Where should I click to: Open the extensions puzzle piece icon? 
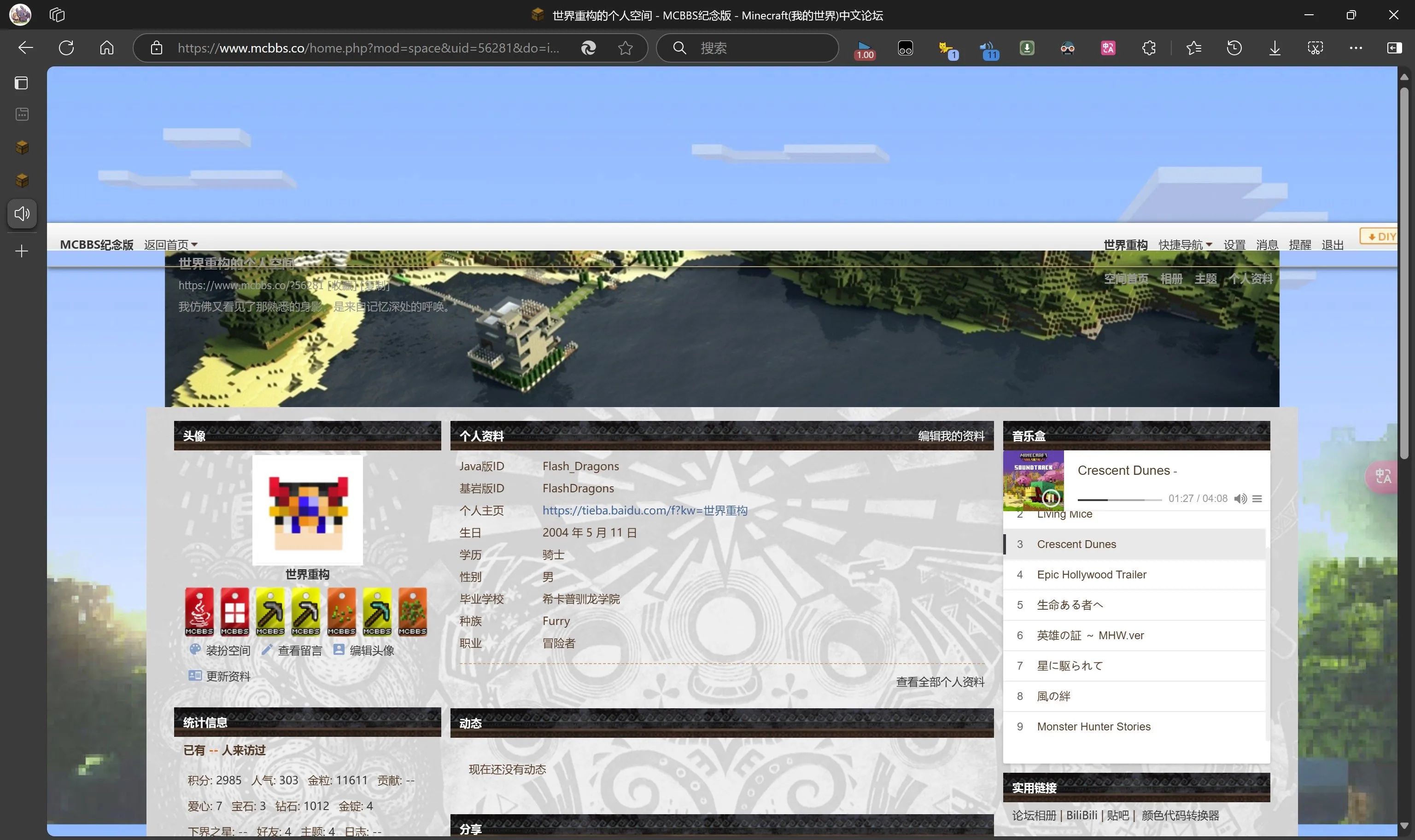pos(1149,48)
